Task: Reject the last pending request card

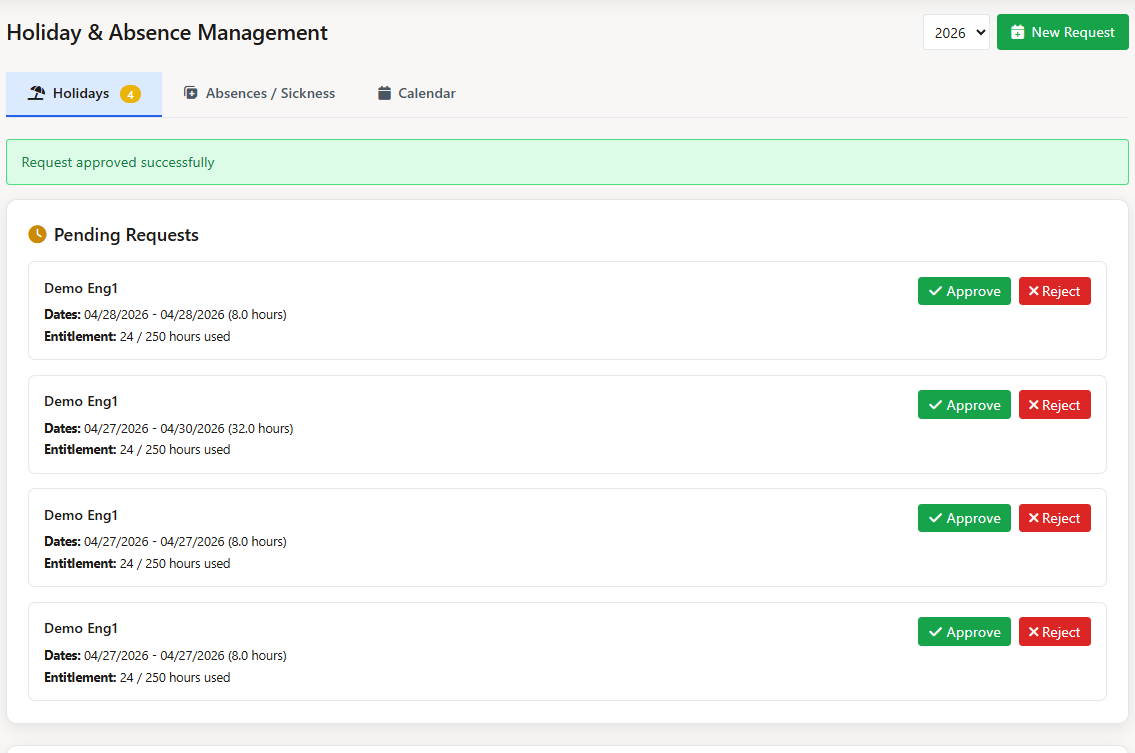Action: [1055, 631]
